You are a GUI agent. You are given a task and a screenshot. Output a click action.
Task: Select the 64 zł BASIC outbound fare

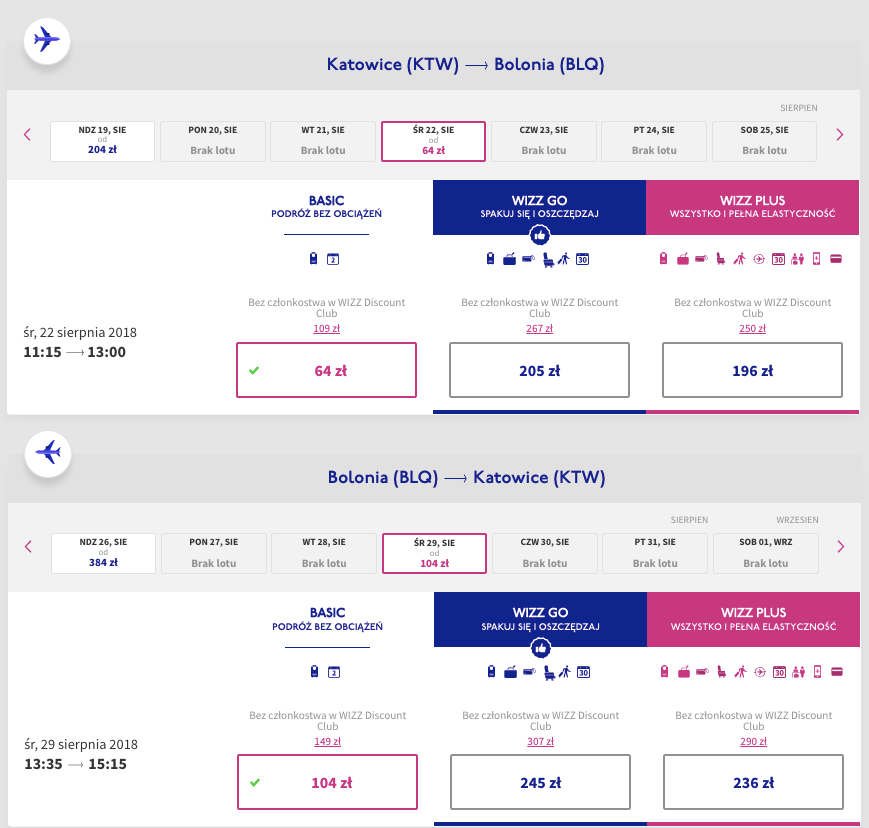pyautogui.click(x=326, y=370)
